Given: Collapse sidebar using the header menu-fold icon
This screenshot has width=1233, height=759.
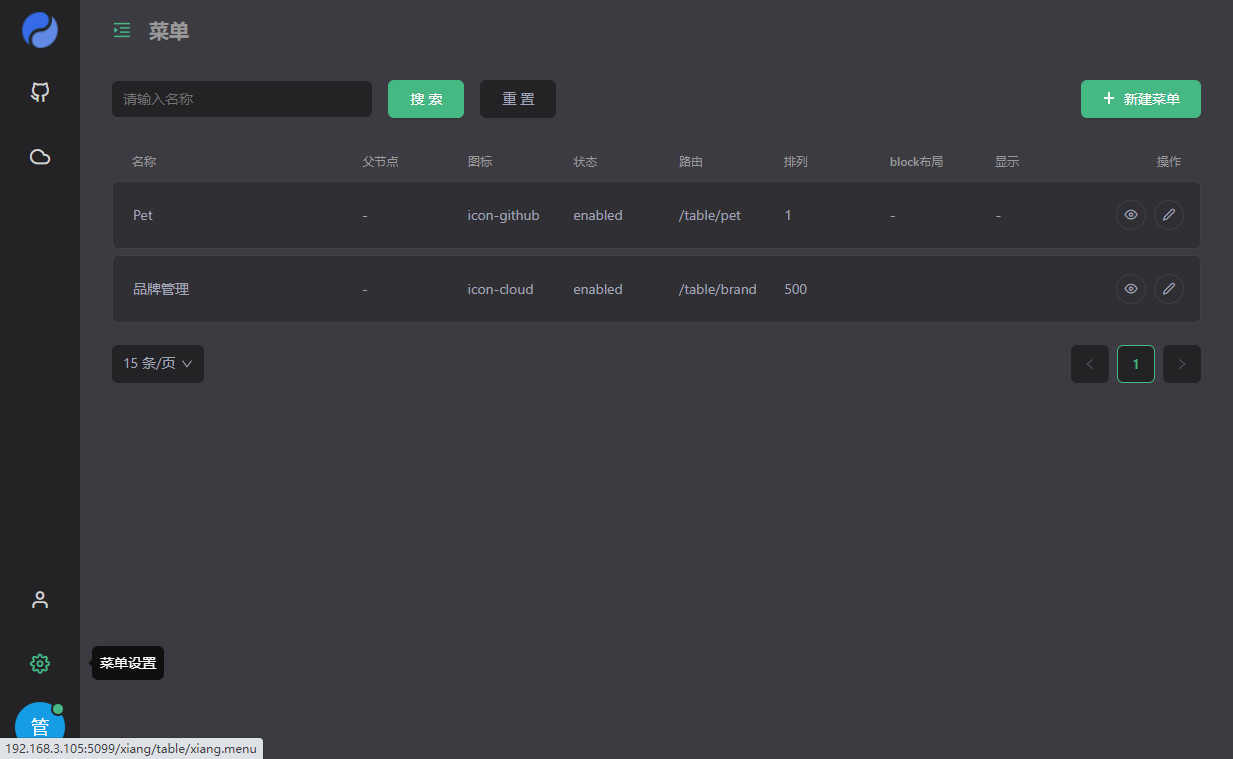Looking at the screenshot, I should pyautogui.click(x=122, y=31).
